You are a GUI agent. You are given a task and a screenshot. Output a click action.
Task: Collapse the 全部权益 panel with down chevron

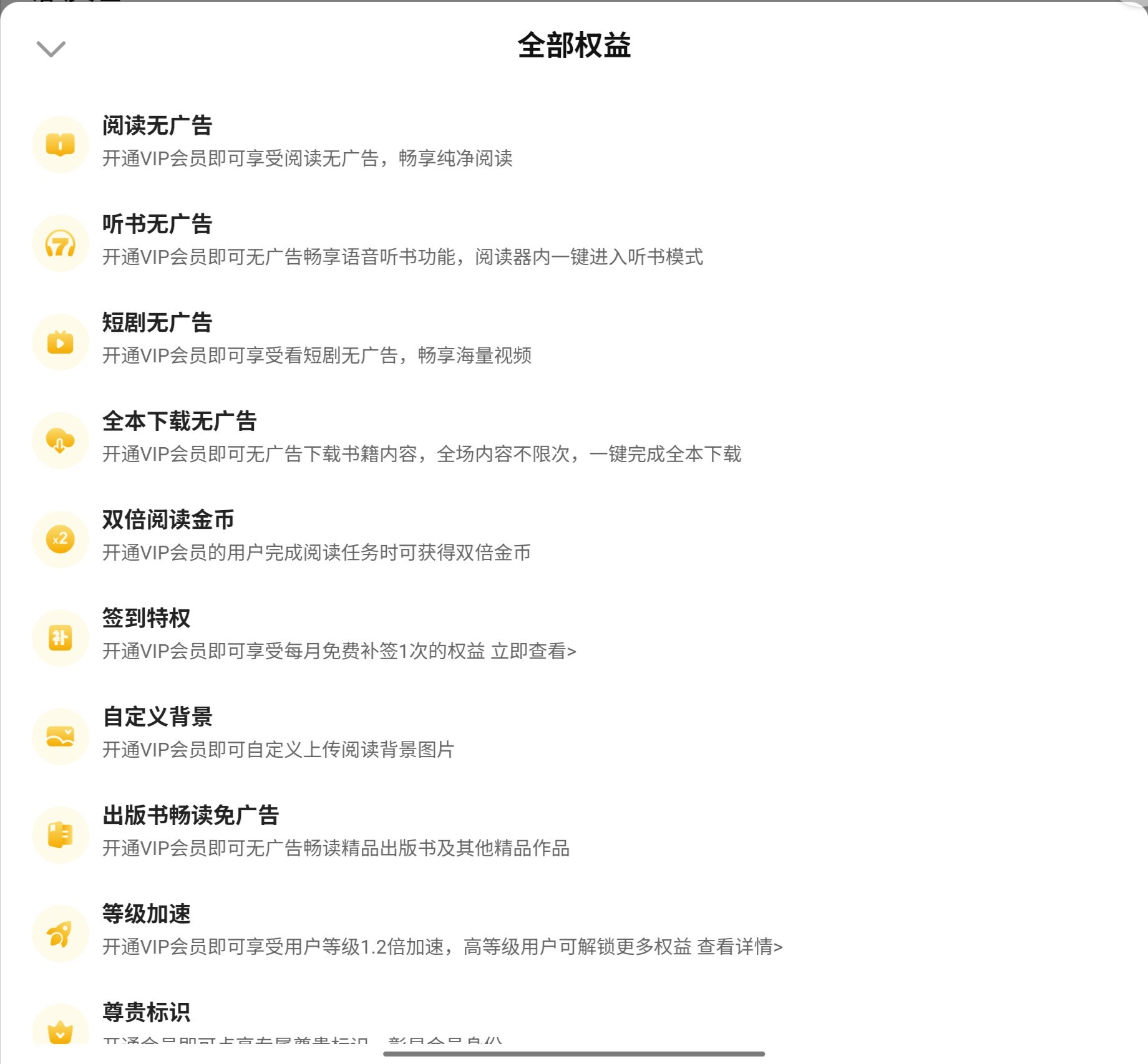pyautogui.click(x=51, y=49)
